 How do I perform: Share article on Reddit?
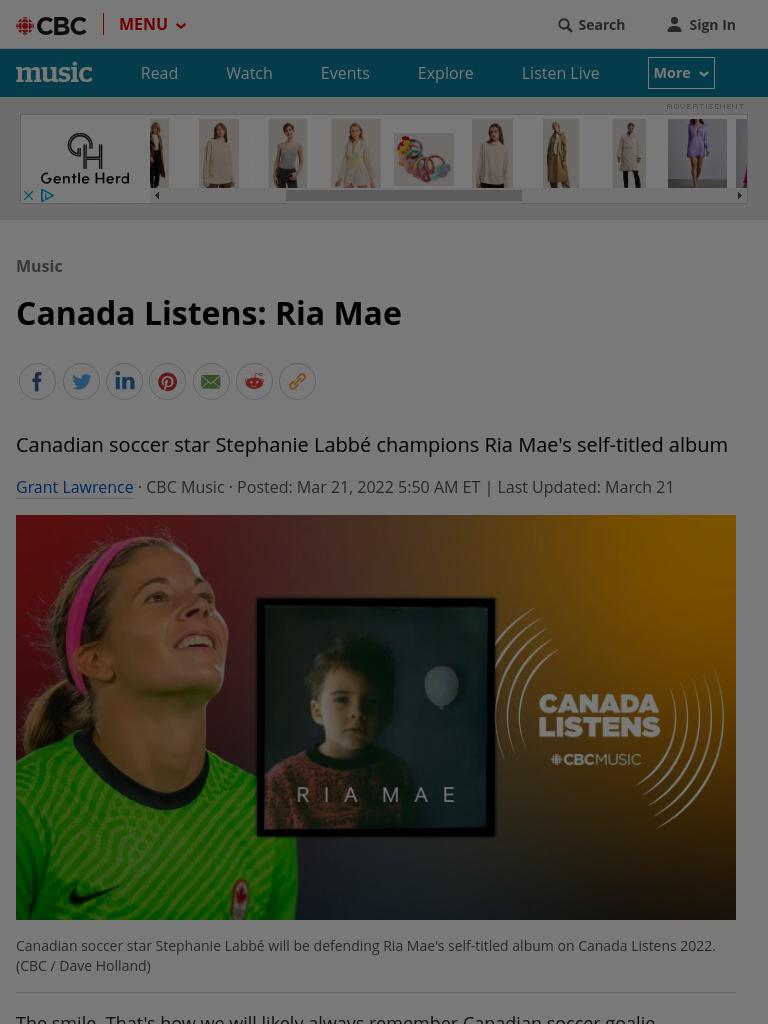pyautogui.click(x=254, y=381)
